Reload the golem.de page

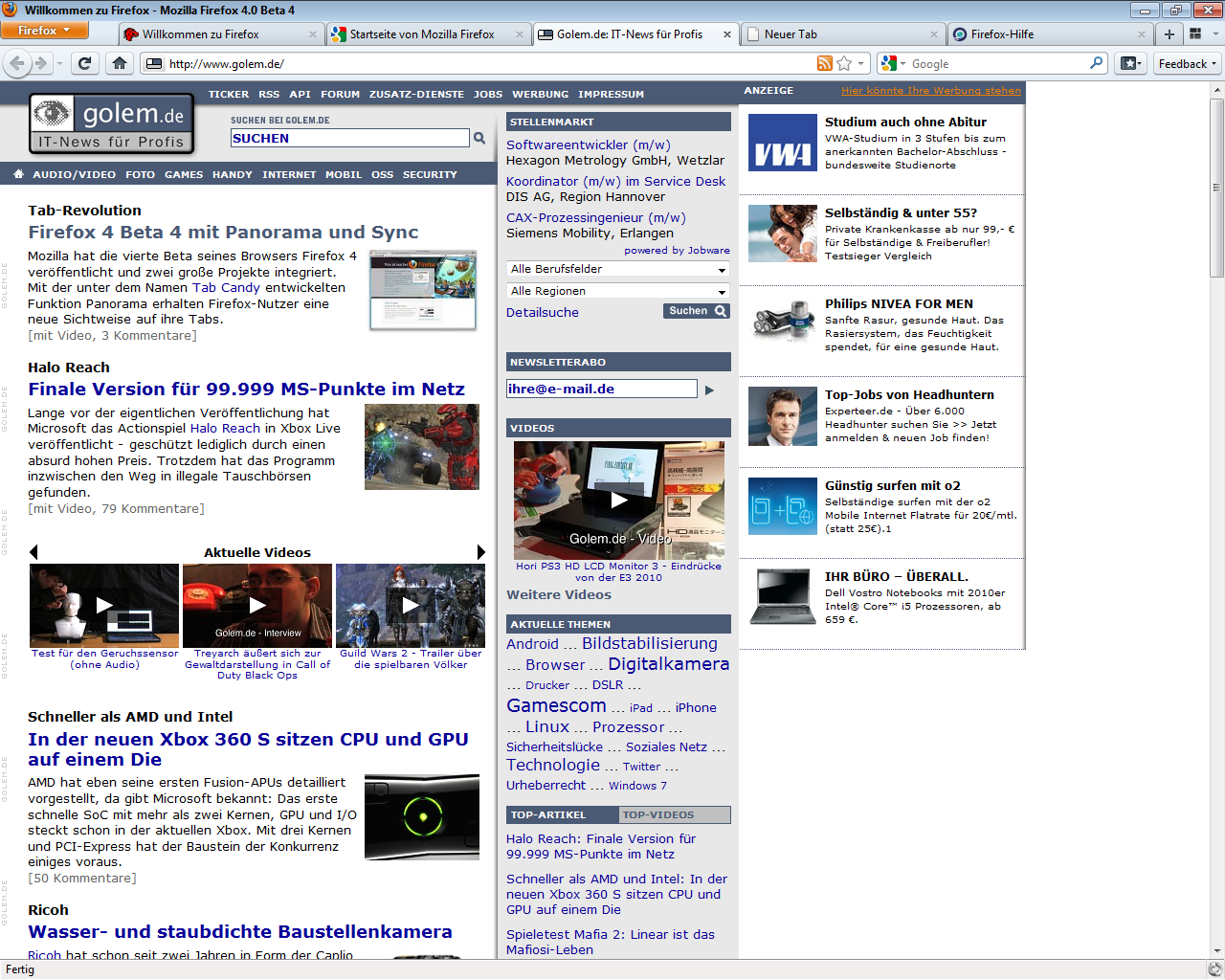[84, 63]
